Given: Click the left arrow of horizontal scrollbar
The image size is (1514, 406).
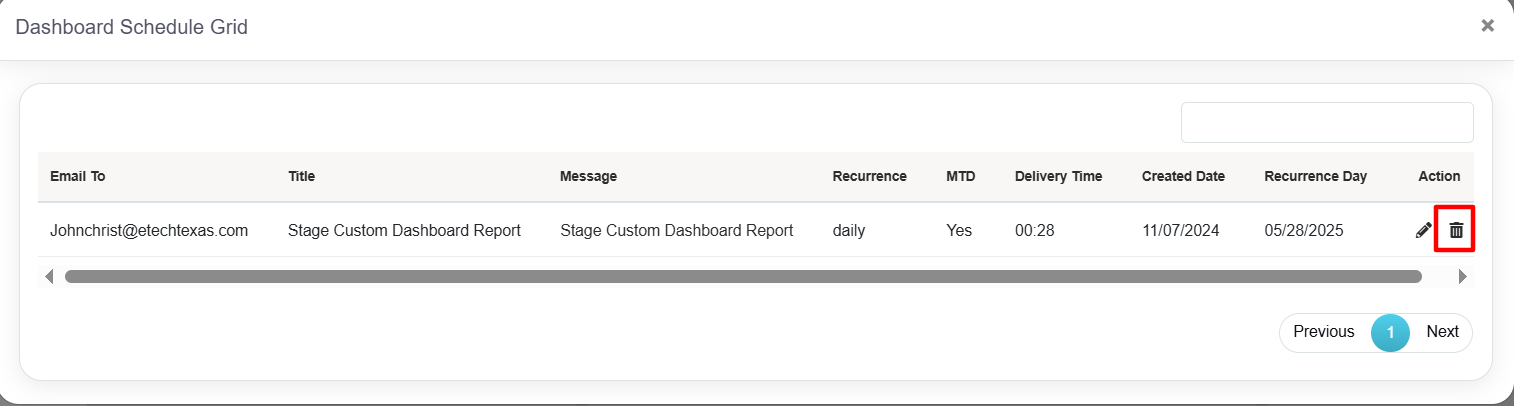Looking at the screenshot, I should 49,276.
